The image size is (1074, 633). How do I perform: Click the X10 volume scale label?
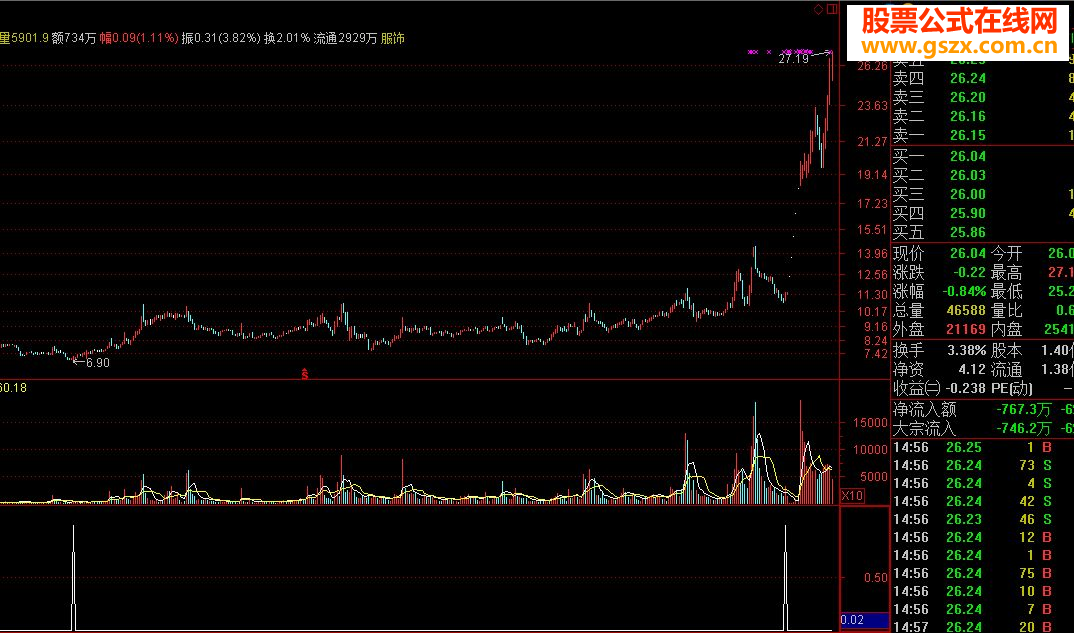852,495
